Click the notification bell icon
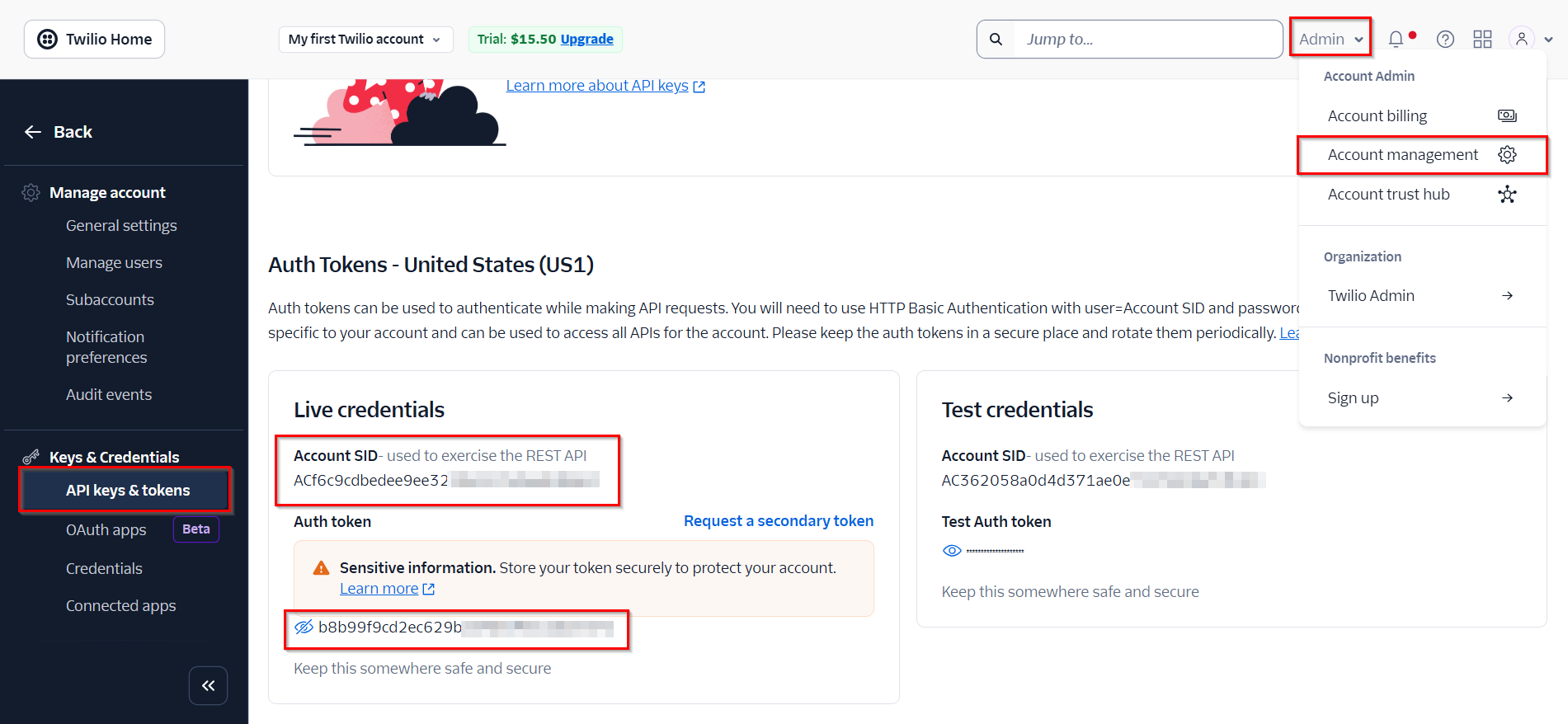 [x=1396, y=39]
